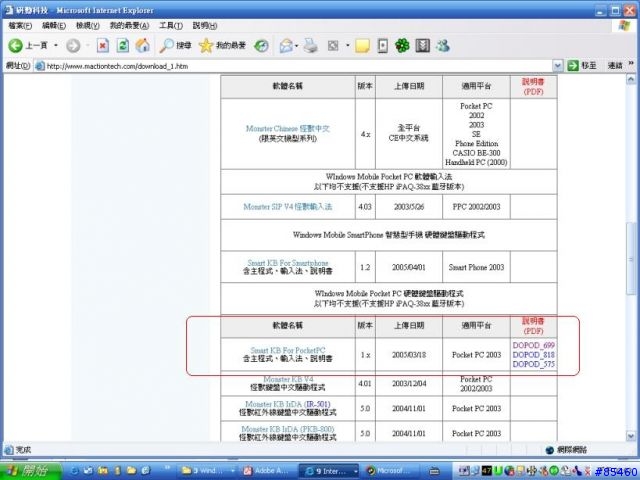Expand the dropdown beside the gray Edit icon
The height and width of the screenshot is (480, 640).
click(x=348, y=45)
